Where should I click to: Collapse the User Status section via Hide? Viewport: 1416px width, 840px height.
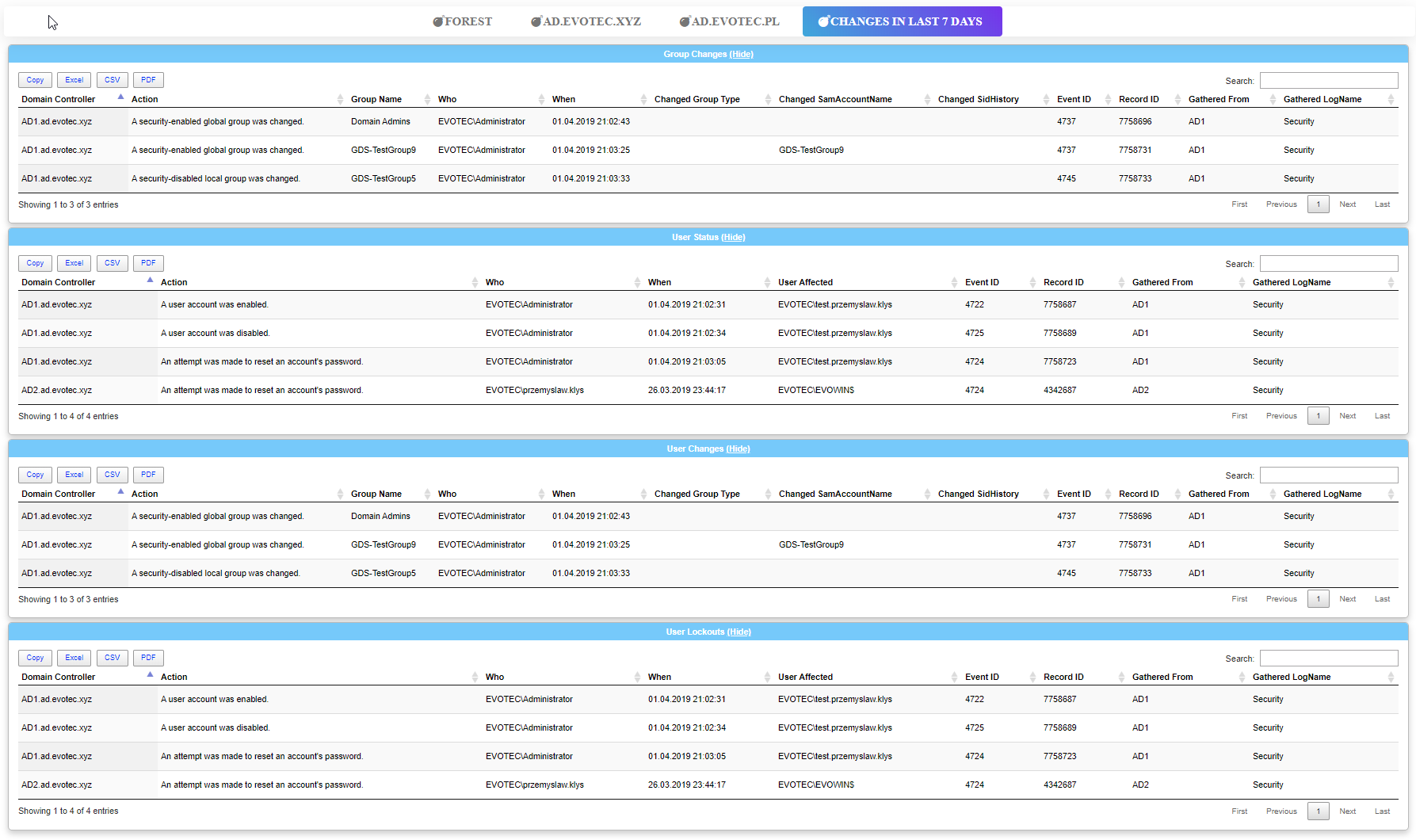[x=733, y=238]
